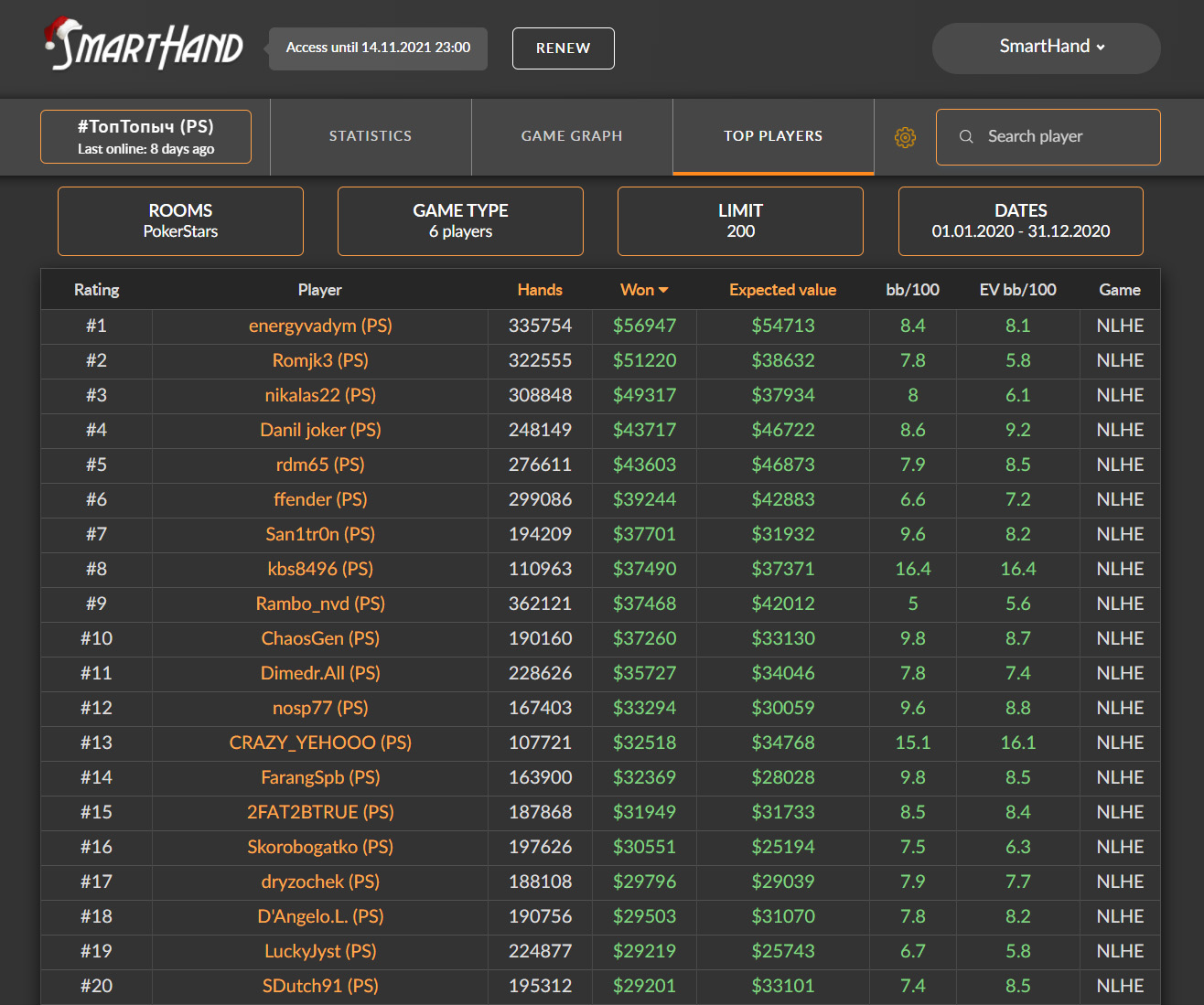Open settings via the gear icon
Image resolution: width=1204 pixels, height=1005 pixels.
coord(905,137)
